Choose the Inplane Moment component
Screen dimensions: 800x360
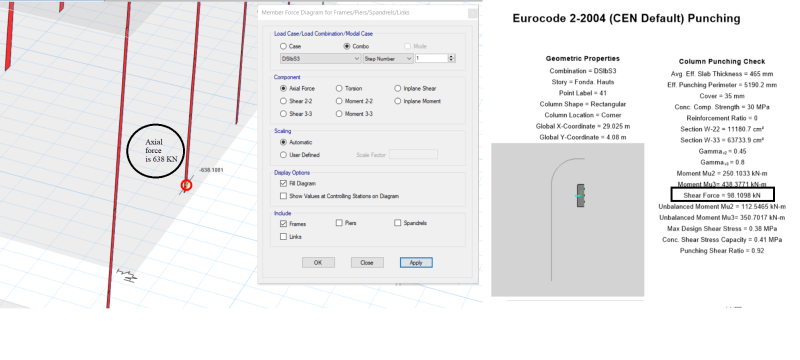(x=397, y=101)
